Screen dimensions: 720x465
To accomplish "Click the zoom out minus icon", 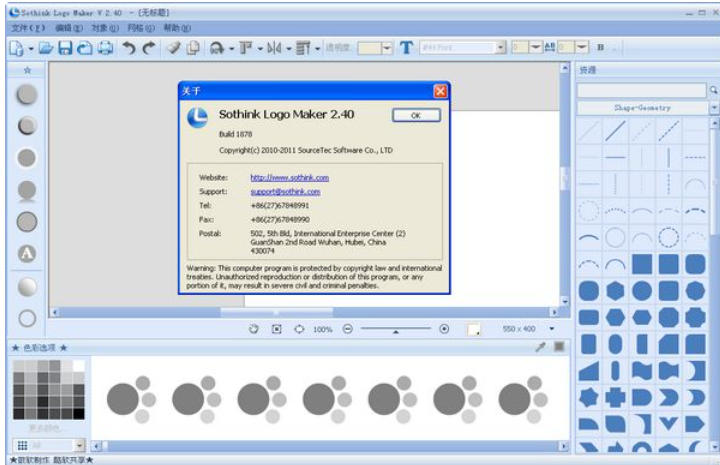I will (x=347, y=328).
